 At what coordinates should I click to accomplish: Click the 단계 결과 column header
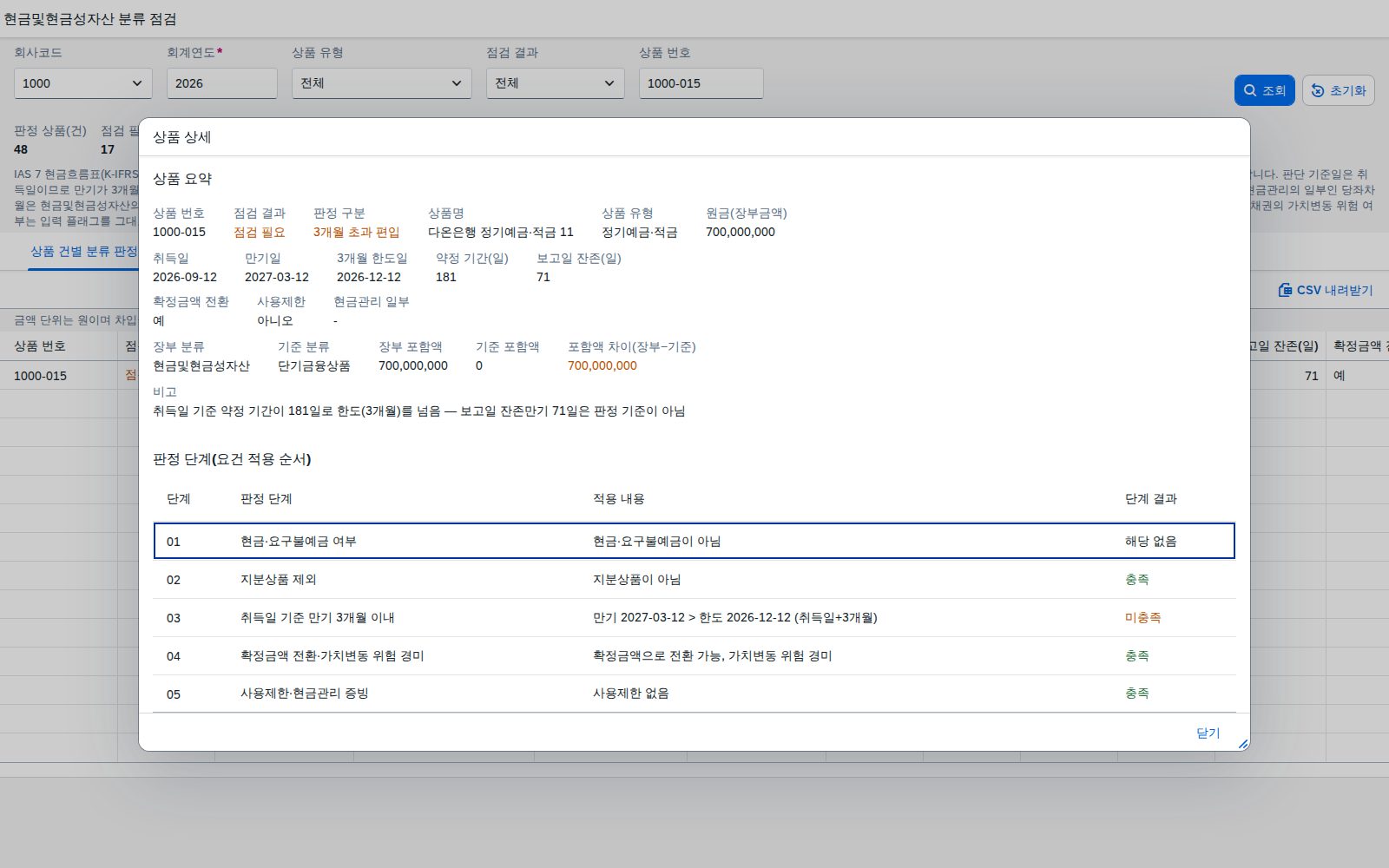tap(1151, 498)
